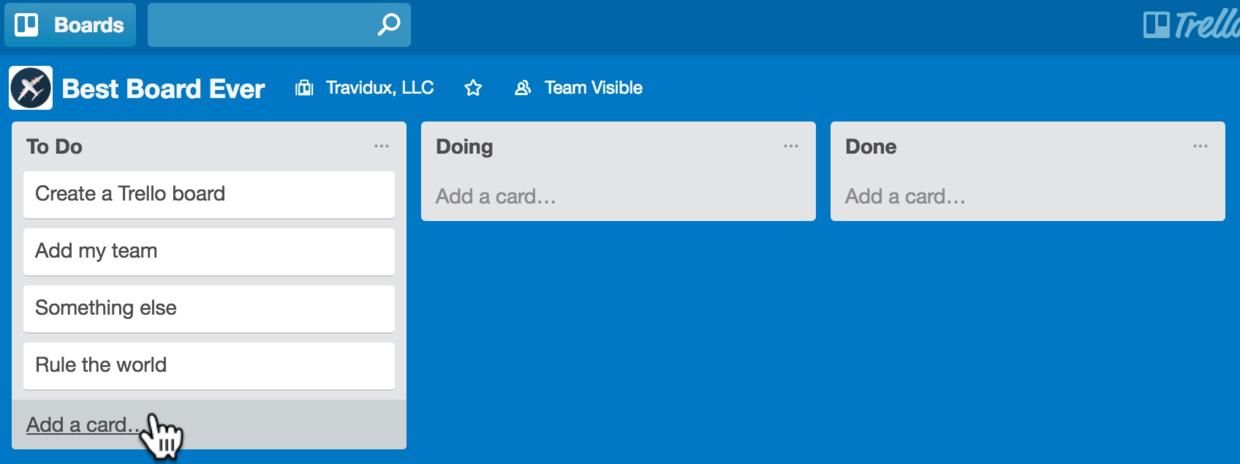Open the 'Add my team' card

click(x=209, y=251)
